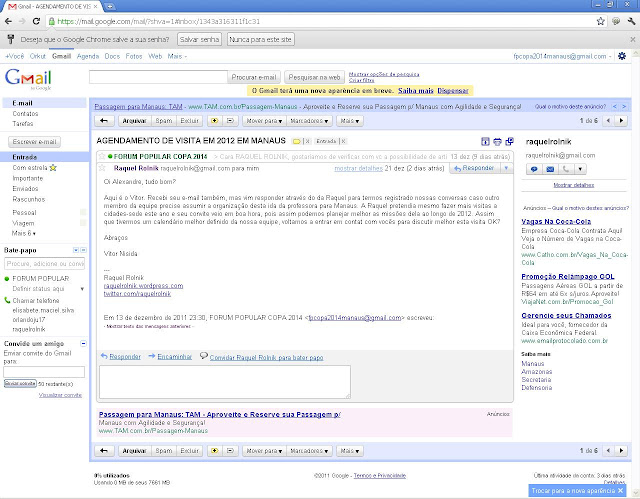
Task: Click Procurar e-mail button
Action: pos(254,77)
